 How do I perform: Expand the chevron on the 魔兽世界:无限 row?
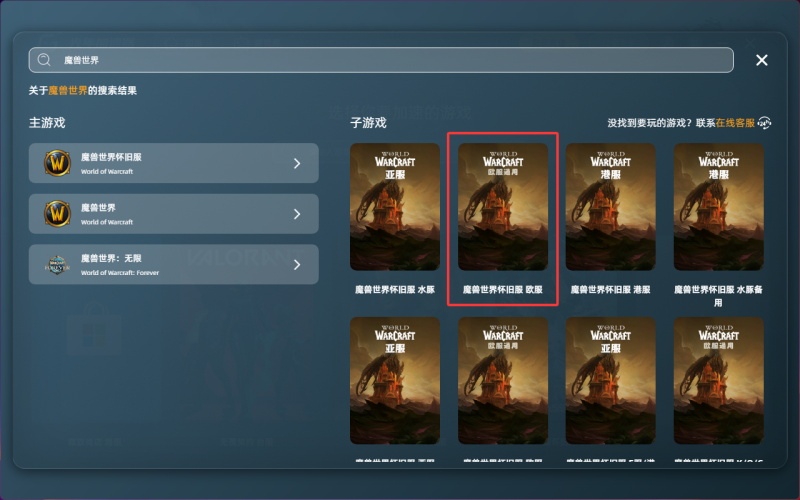pos(297,264)
